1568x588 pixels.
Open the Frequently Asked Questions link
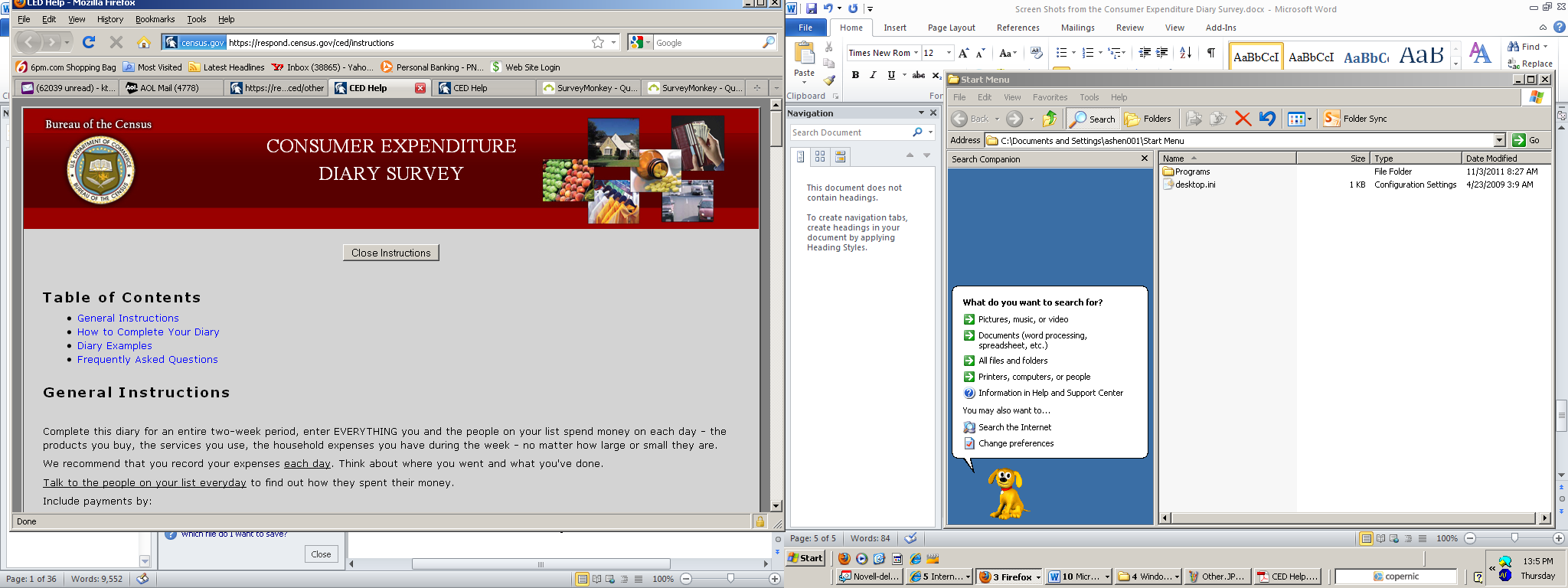tap(147, 359)
